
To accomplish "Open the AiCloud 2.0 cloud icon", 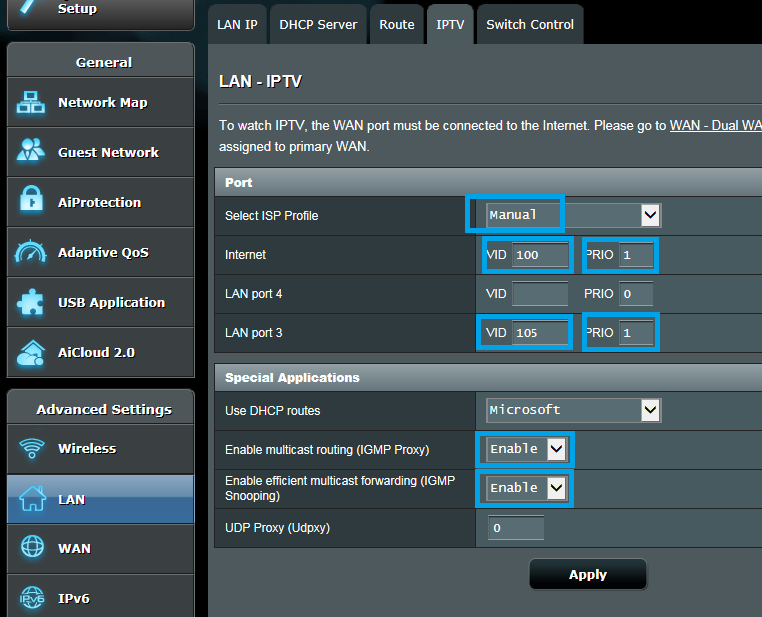I will 31,353.
